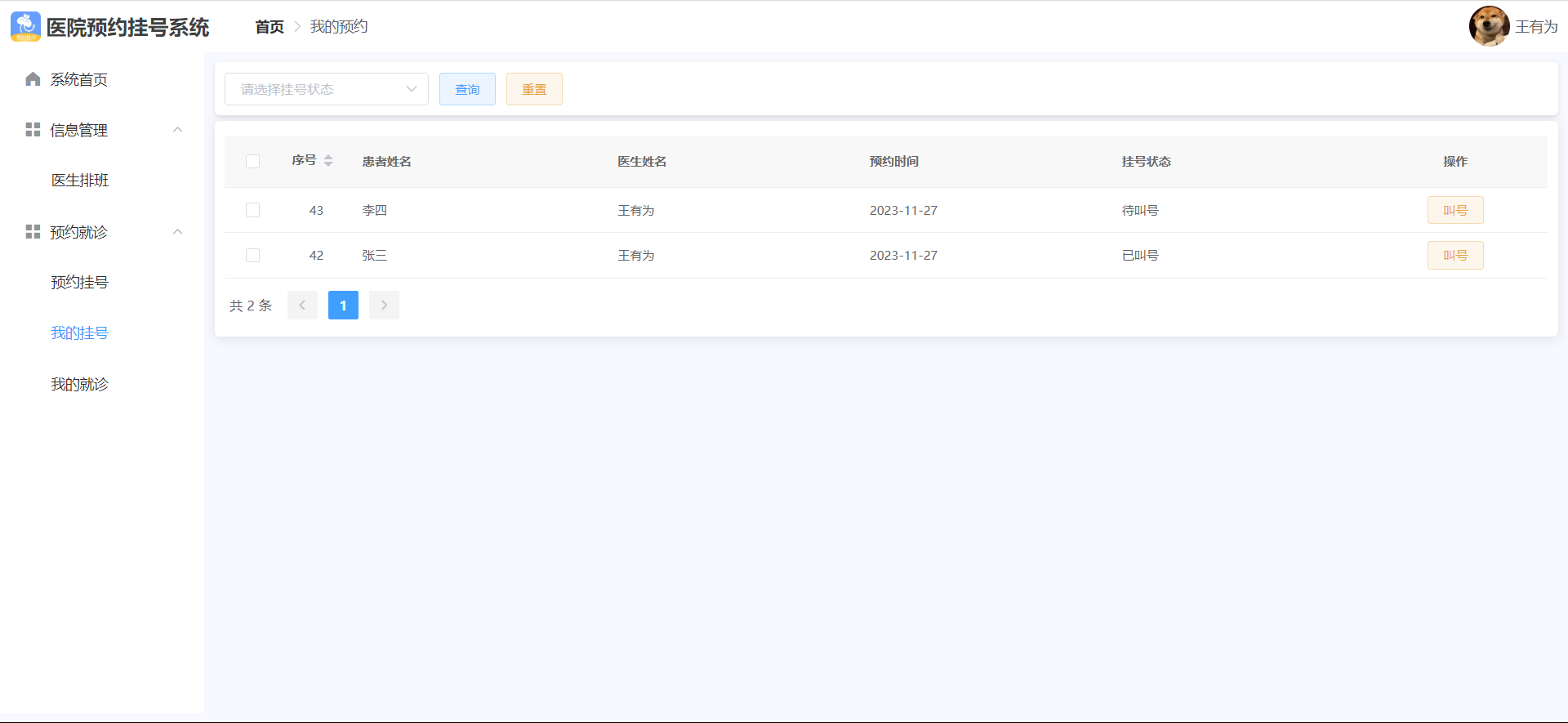This screenshot has width=1568, height=723.
Task: Click the 首页 breadcrumb link
Action: tap(269, 27)
